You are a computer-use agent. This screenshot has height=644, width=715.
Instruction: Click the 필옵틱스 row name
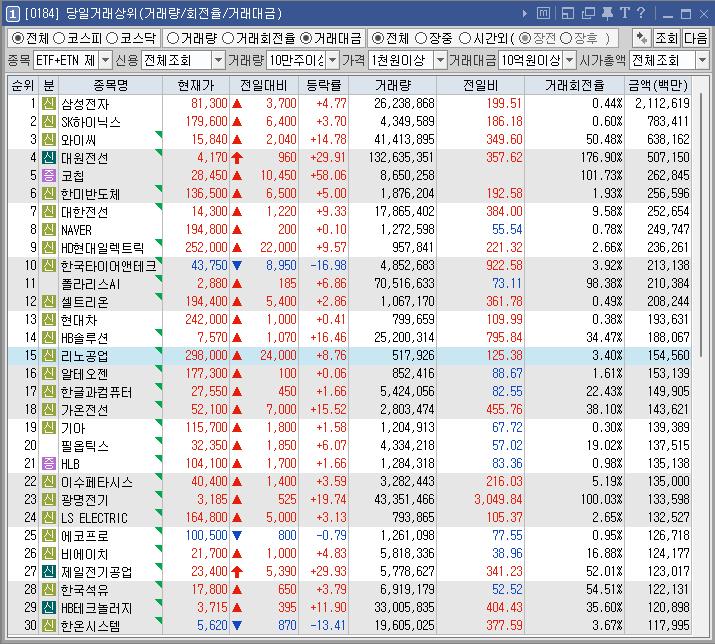[x=84, y=446]
